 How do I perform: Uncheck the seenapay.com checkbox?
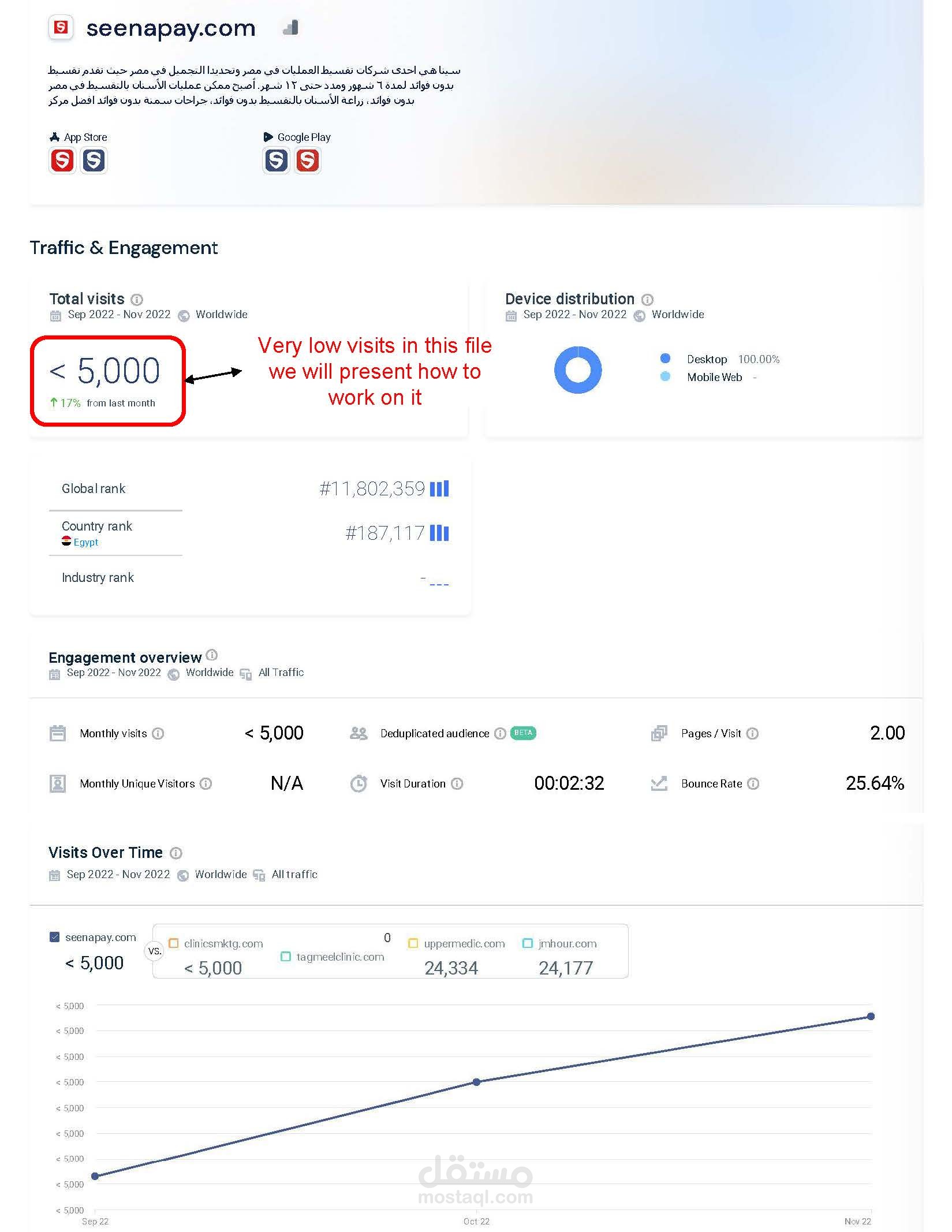(55, 937)
